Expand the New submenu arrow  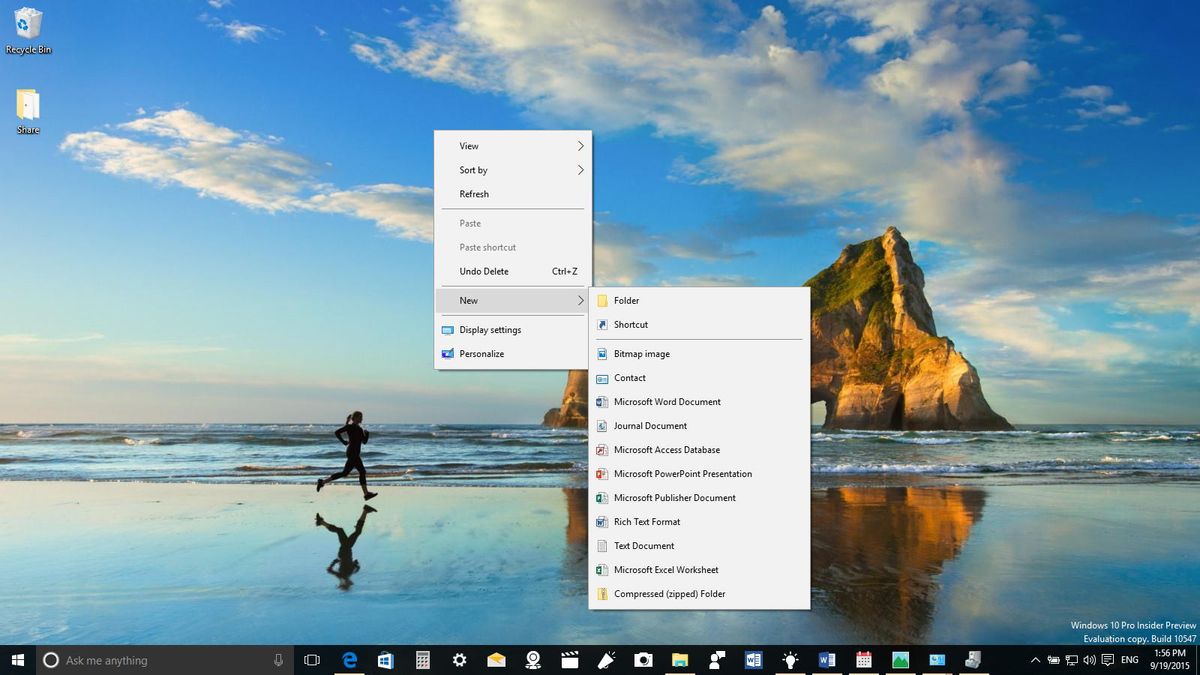[580, 300]
